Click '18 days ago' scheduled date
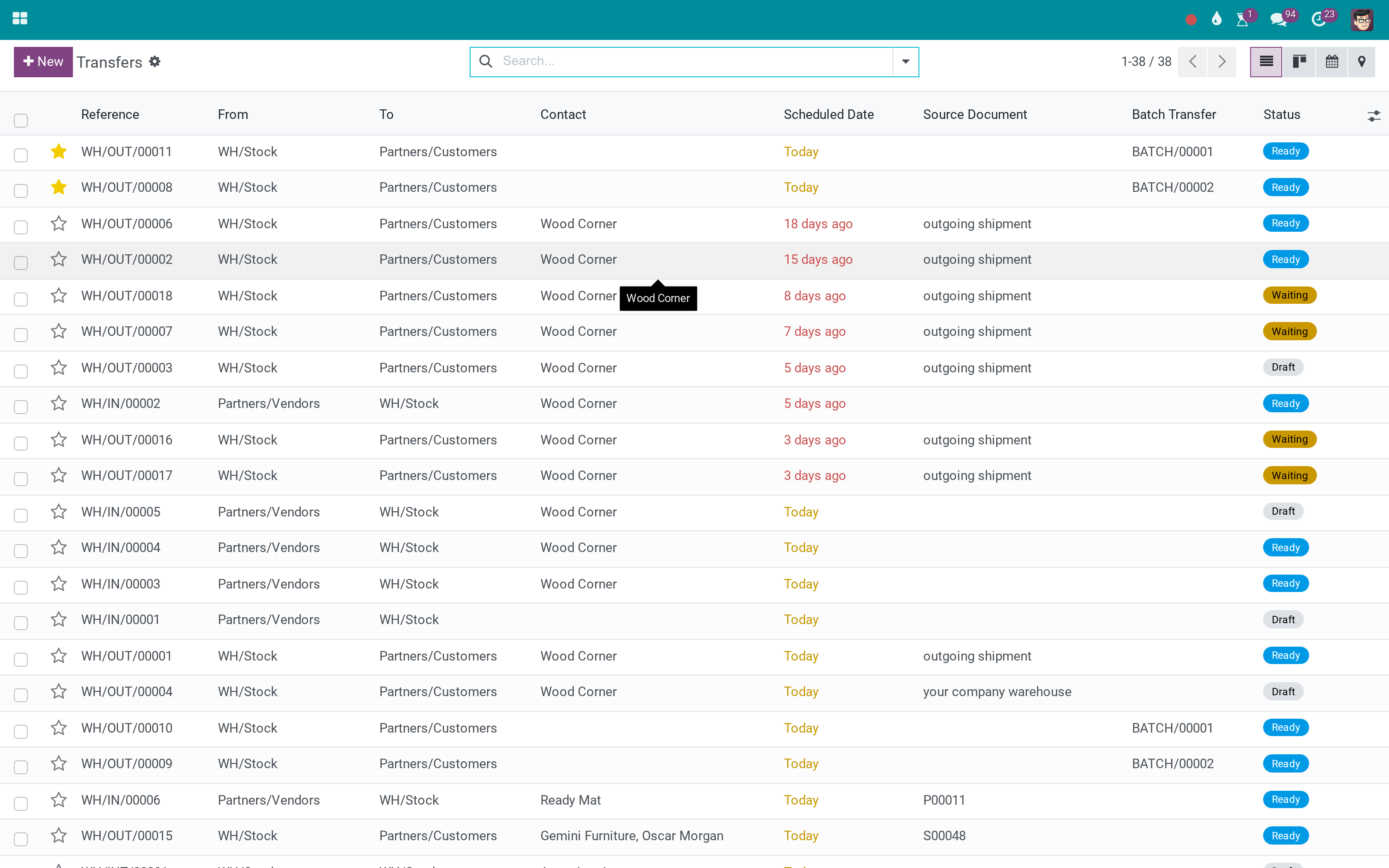The image size is (1389, 868). click(818, 224)
